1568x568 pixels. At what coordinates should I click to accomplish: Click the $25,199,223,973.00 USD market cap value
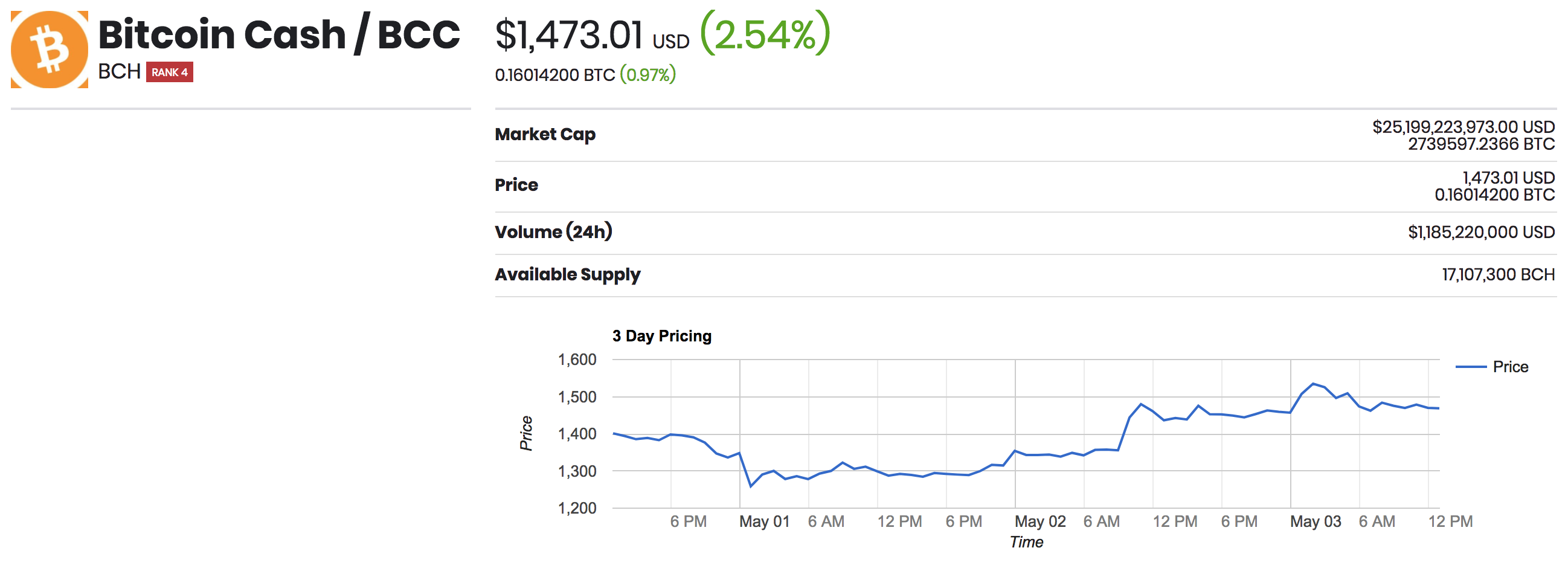(x=1463, y=127)
